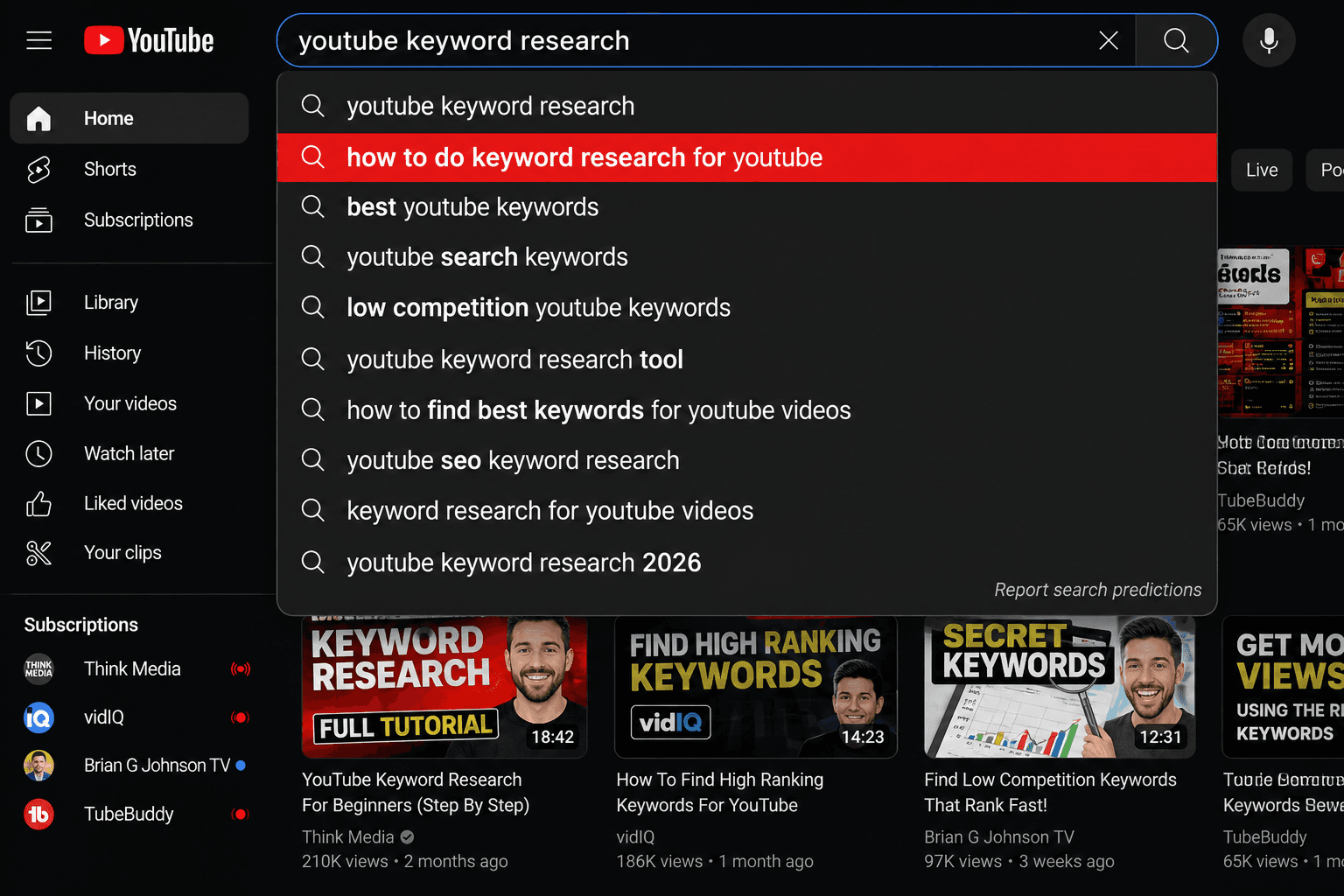Open Subscriptions feed in sidebar
The image size is (1344, 896).
[129, 220]
